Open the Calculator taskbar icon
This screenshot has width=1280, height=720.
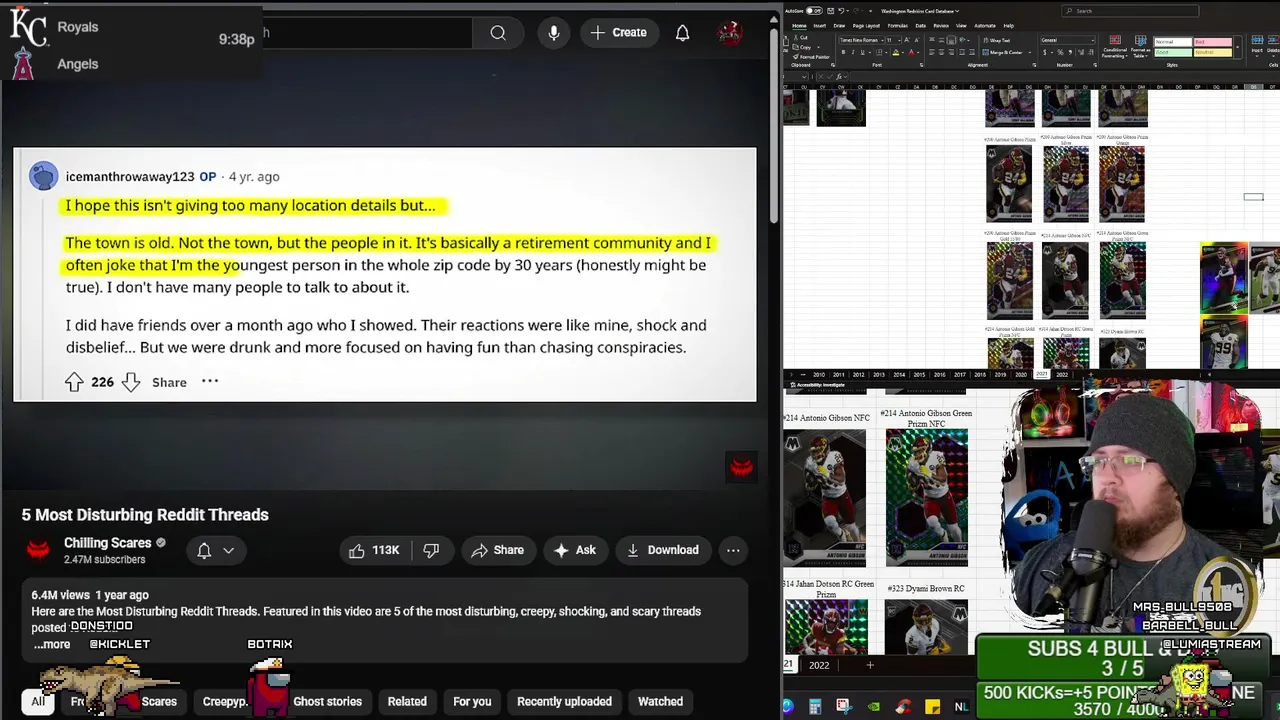coord(815,707)
